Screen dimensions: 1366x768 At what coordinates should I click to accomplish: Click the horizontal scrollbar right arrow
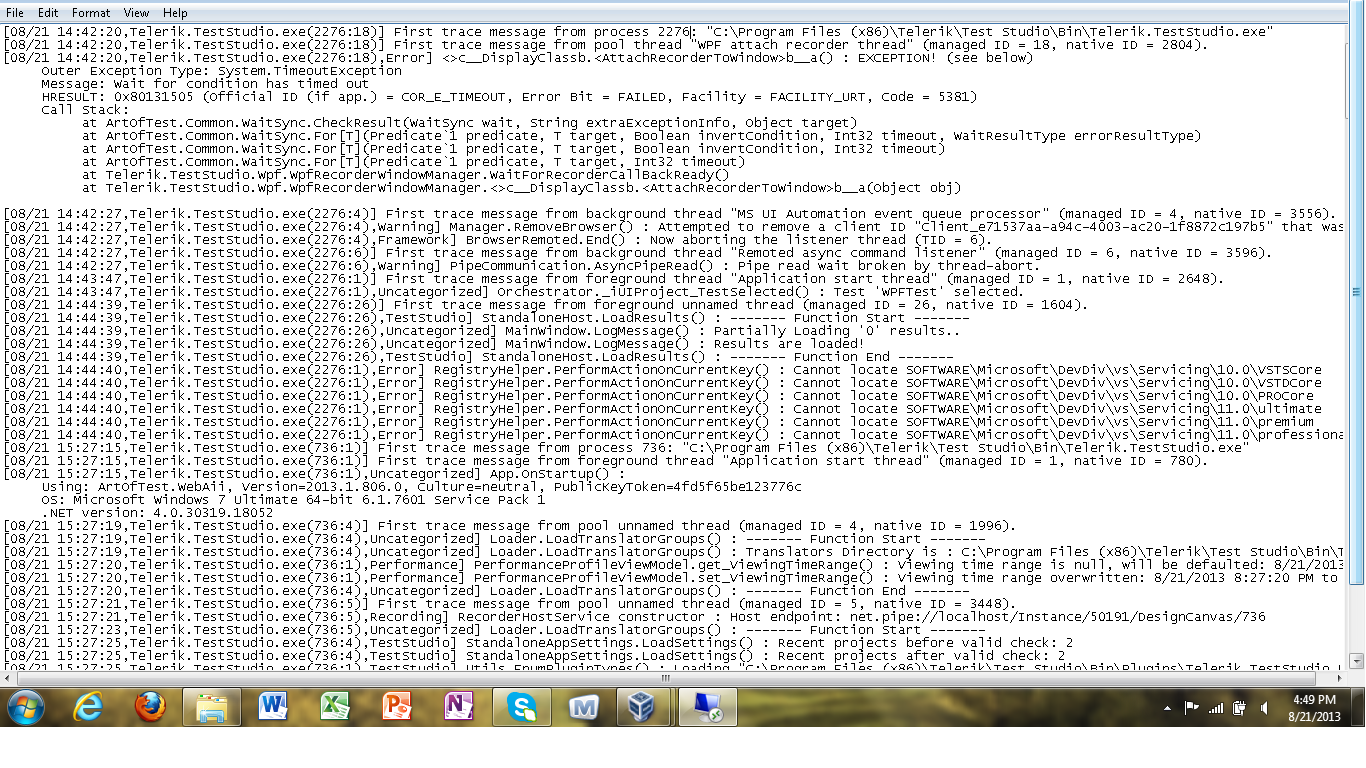pos(1341,677)
